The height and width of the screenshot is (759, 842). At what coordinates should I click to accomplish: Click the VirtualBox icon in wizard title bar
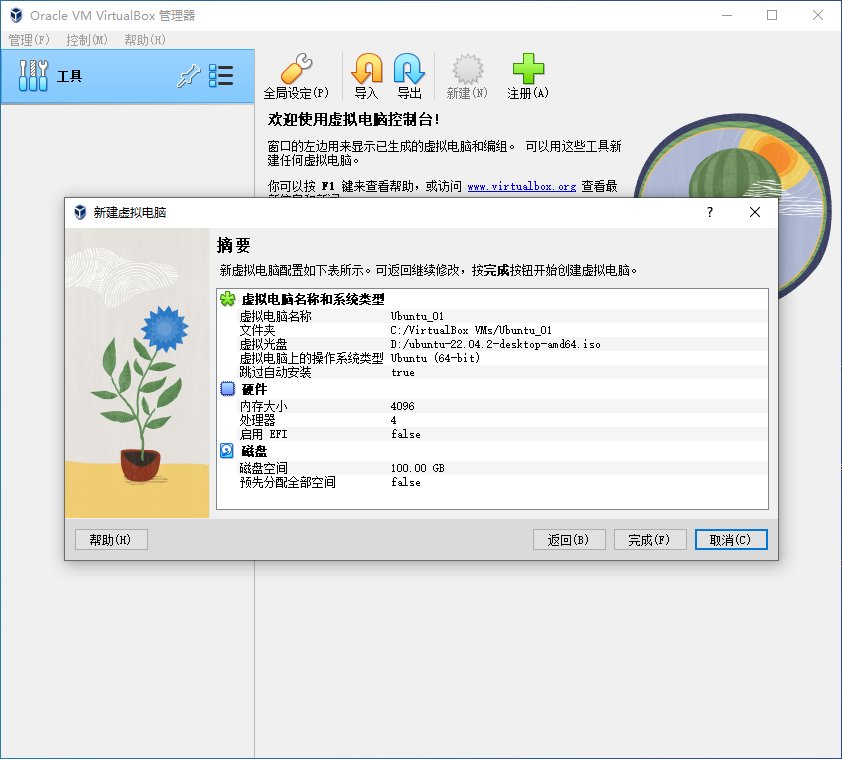pyautogui.click(x=80, y=212)
